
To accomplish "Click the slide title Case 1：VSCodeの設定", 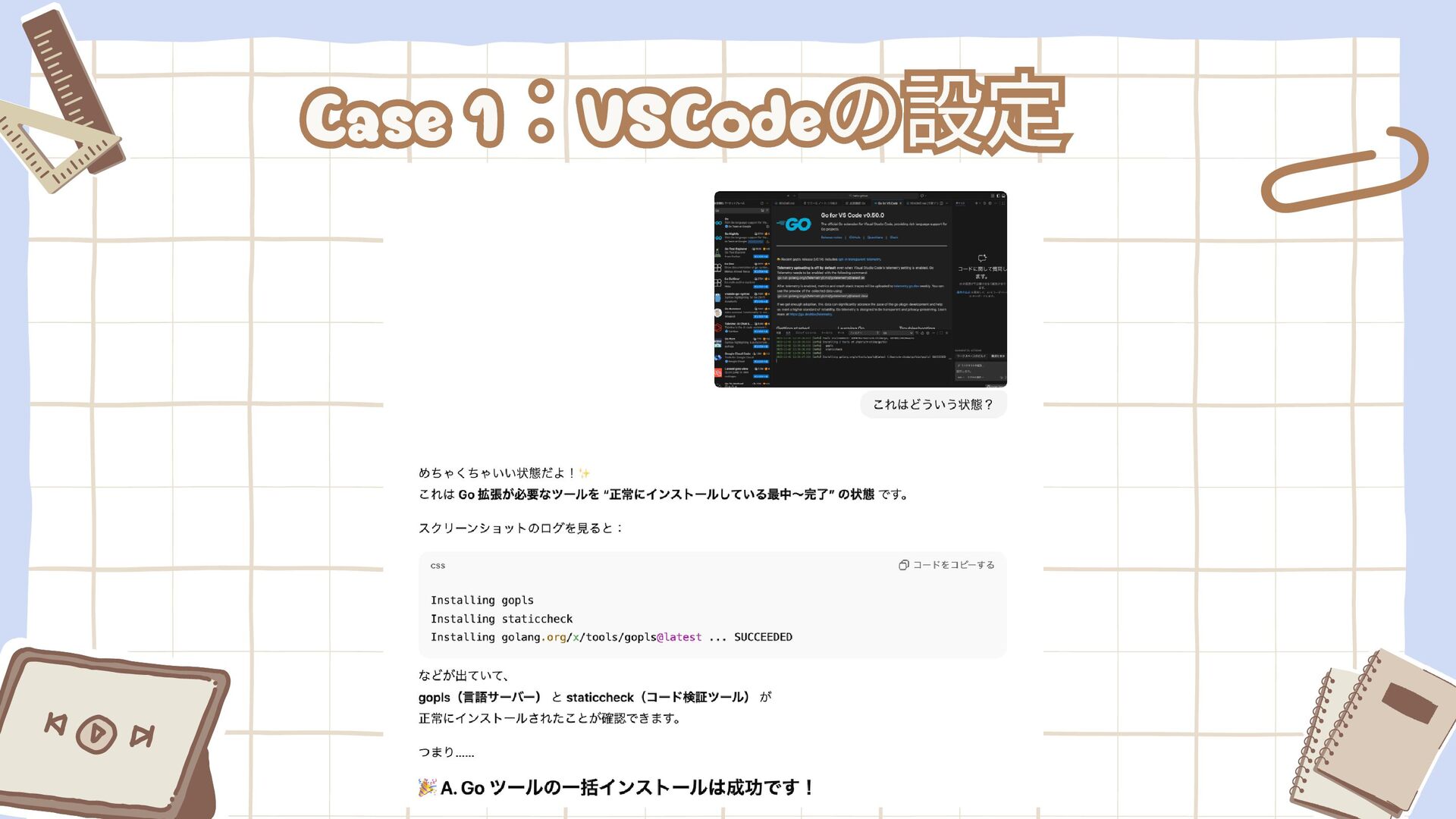I will tap(682, 115).
